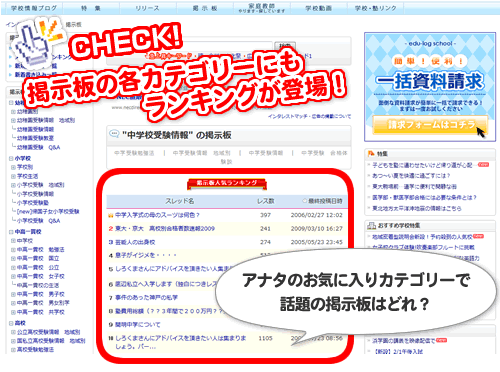The width and height of the screenshot is (500, 372).
Task: Open the 中学受験情報 地域別 sub-board link
Action: pos(202,153)
